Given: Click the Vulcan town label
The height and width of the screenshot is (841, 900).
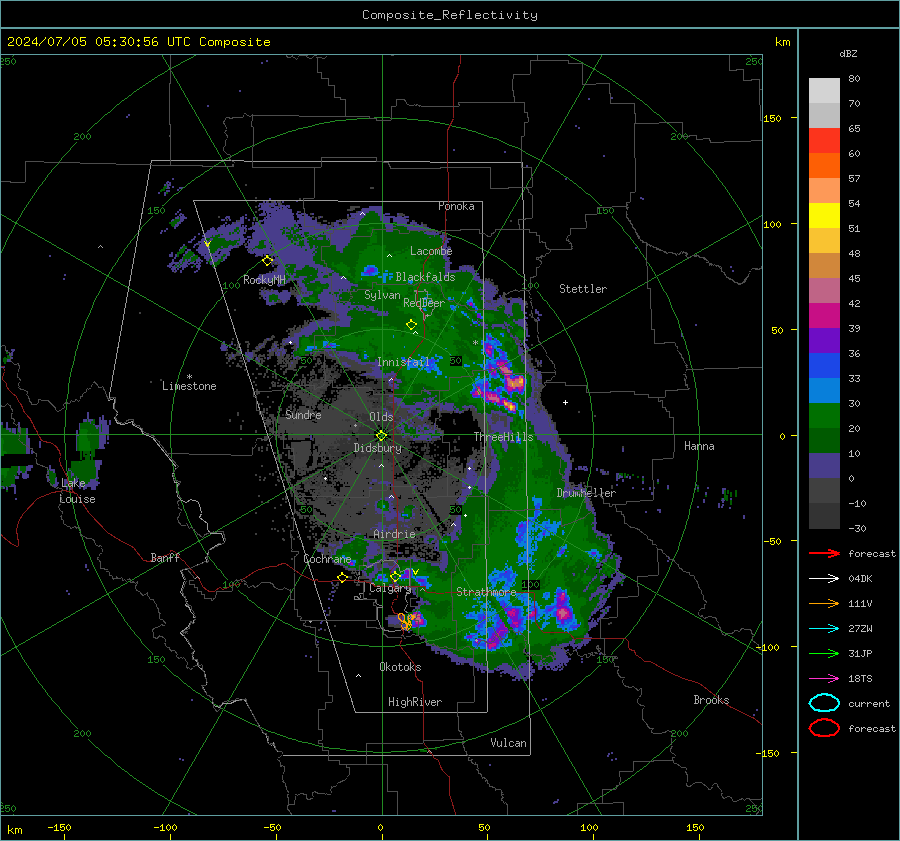Looking at the screenshot, I should (509, 743).
